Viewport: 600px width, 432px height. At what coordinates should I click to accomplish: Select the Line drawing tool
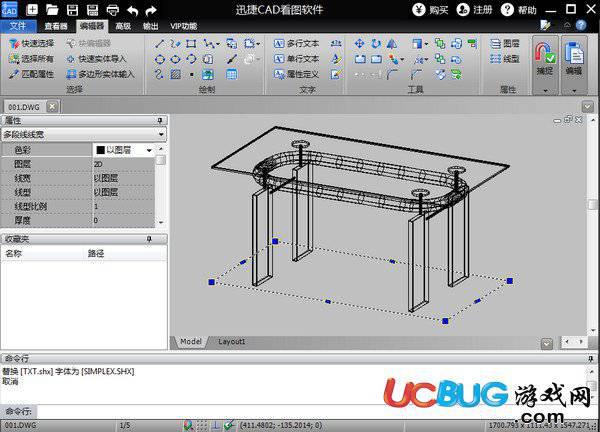pos(160,44)
